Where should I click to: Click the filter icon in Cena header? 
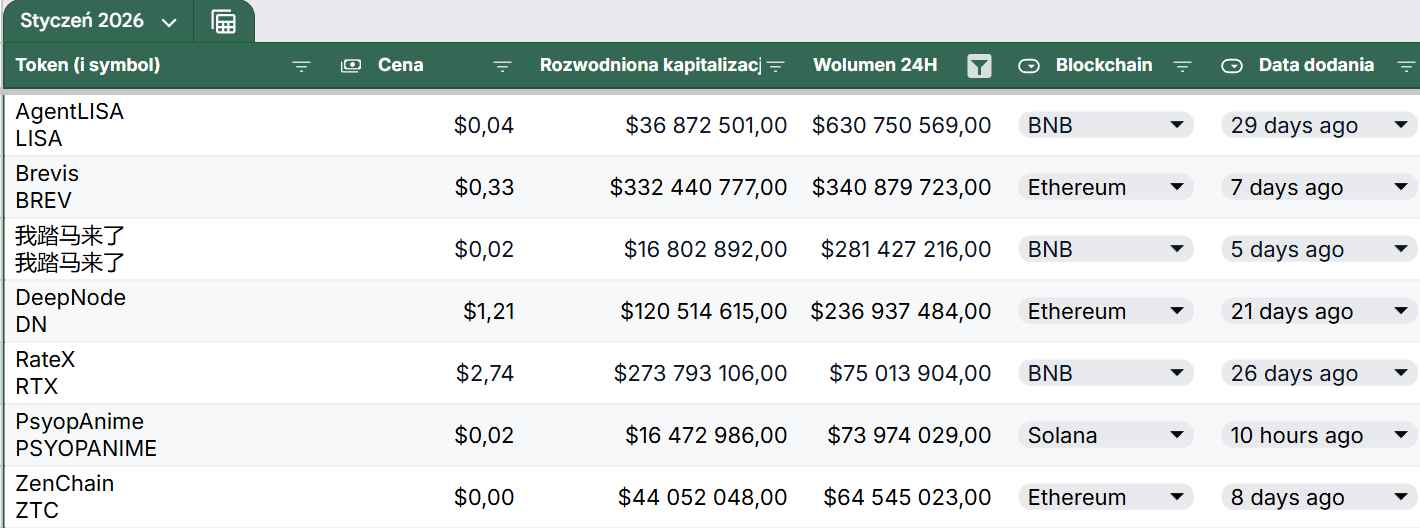[x=503, y=66]
